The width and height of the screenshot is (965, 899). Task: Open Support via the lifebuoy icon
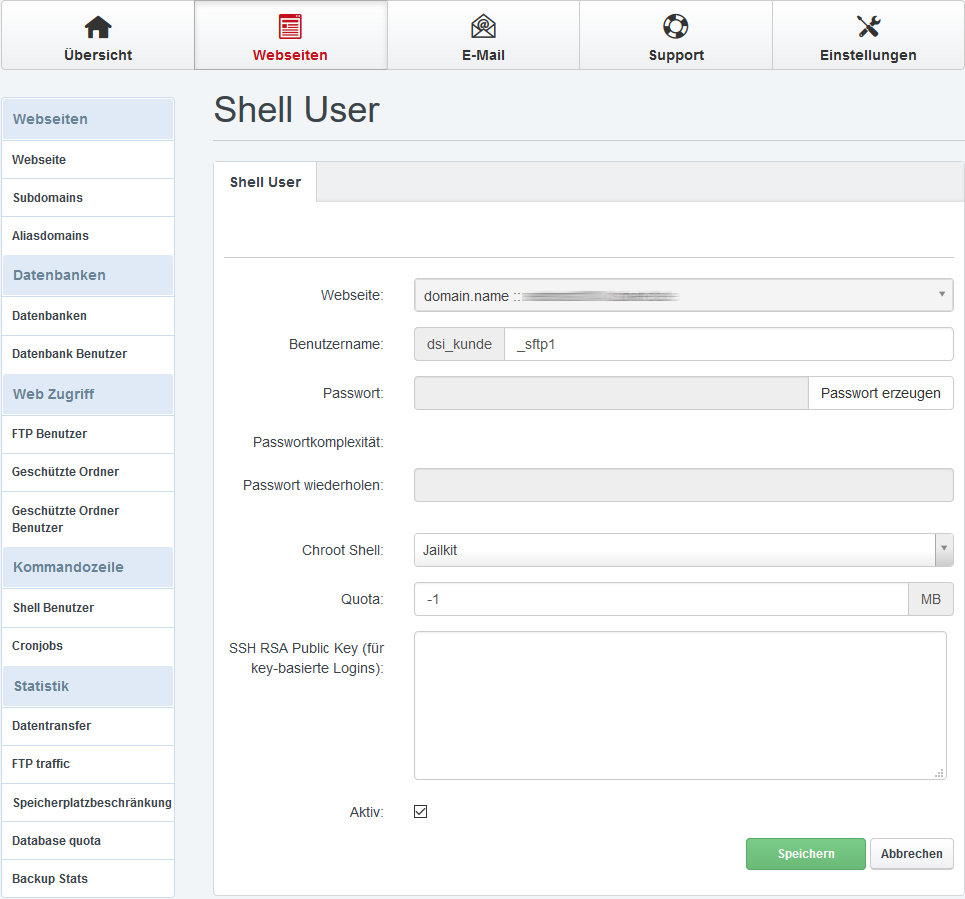[676, 27]
